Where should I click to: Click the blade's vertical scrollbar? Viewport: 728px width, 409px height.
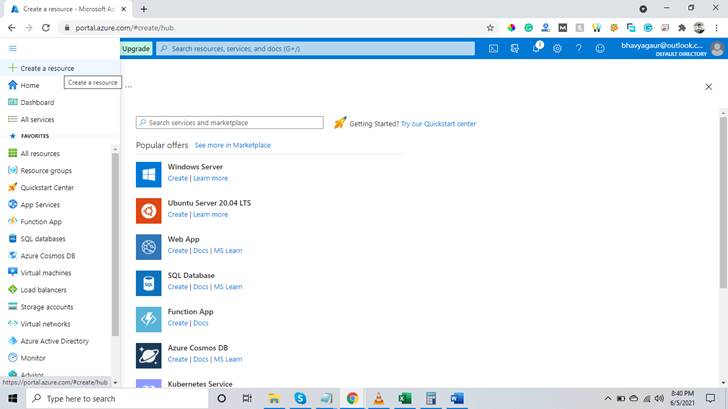pyautogui.click(x=723, y=202)
